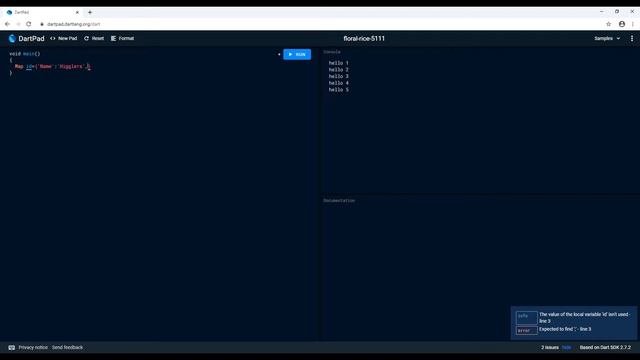Click the Documentation panel label
640x360 pixels.
coord(339,200)
